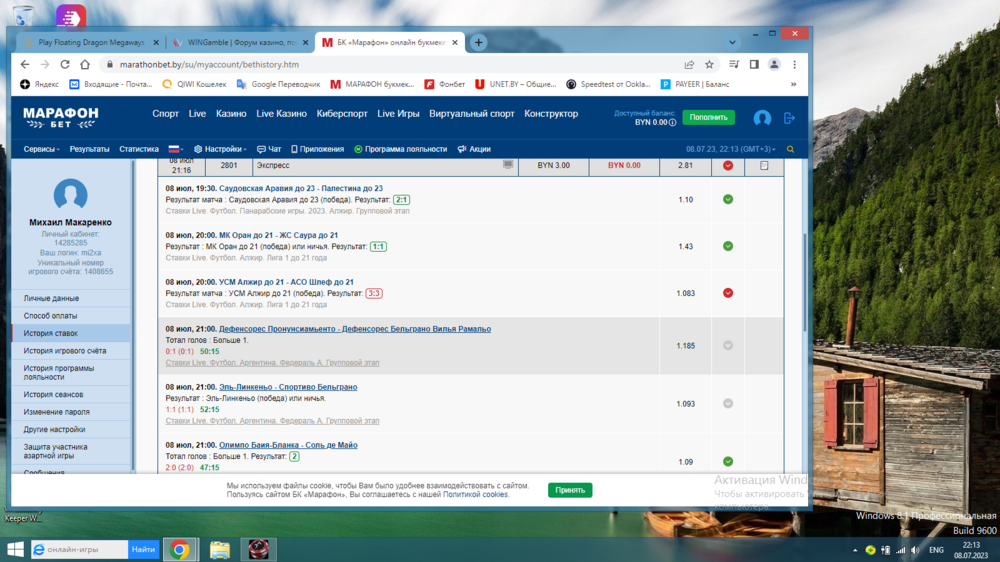Bookmark this page with the star icon
Viewport: 1000px width, 562px height.
(709, 64)
